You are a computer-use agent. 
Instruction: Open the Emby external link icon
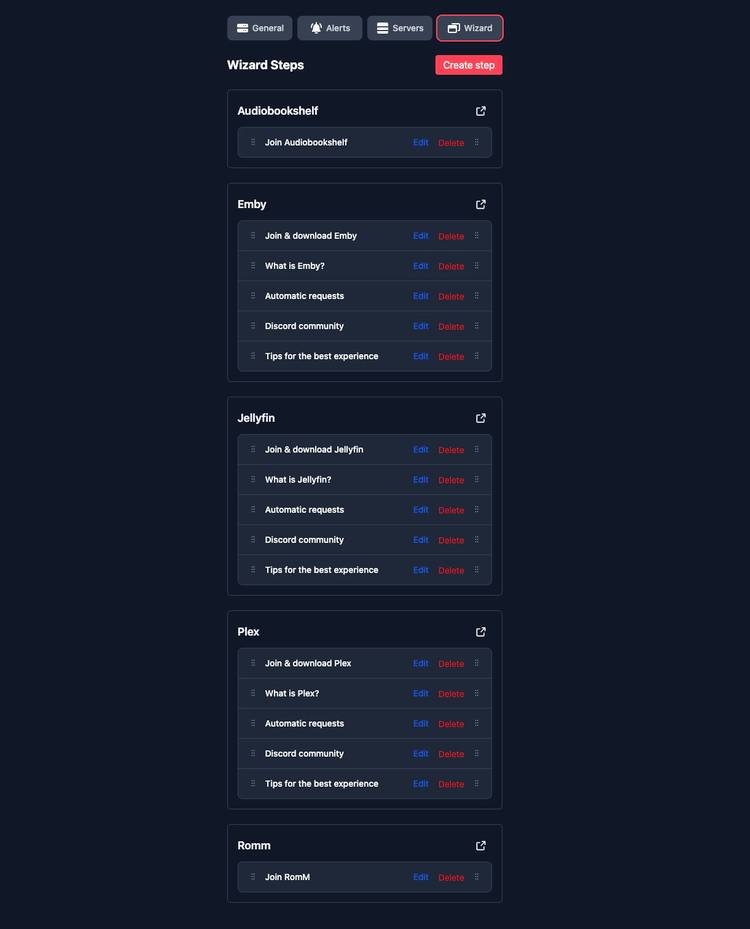pyautogui.click(x=480, y=204)
